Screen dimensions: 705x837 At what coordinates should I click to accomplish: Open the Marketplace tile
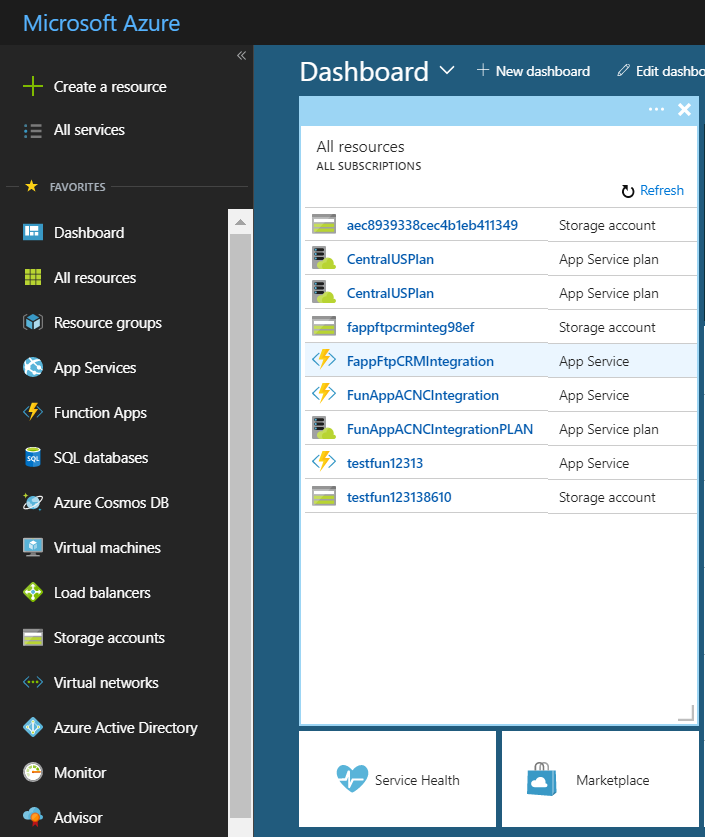click(600, 779)
